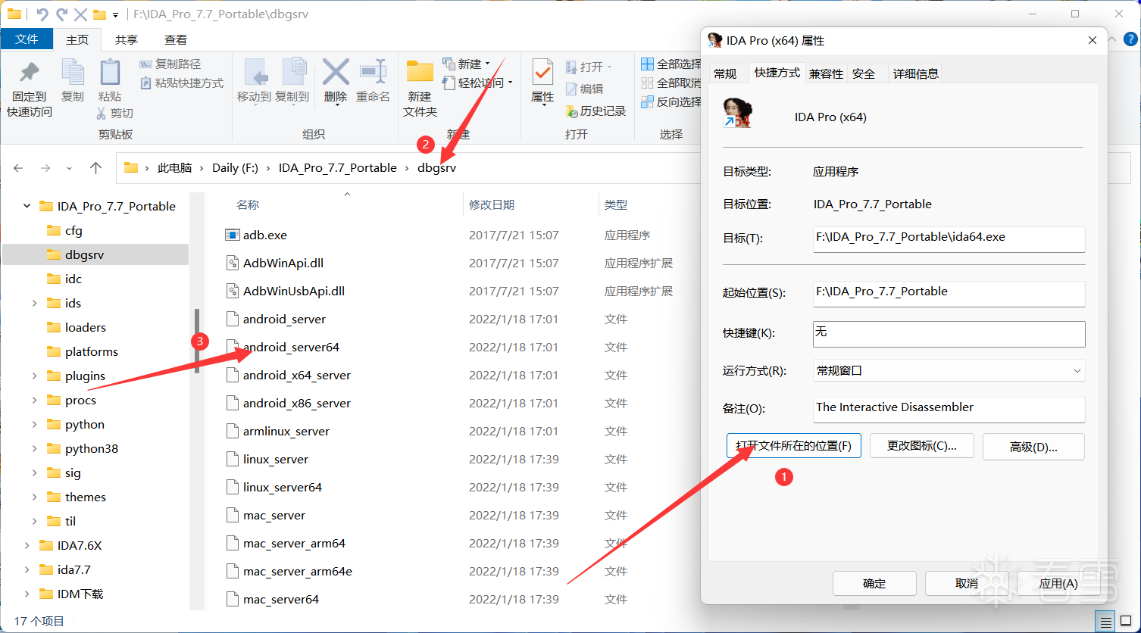This screenshot has width=1141, height=633.
Task: Collapse the IDA_Pro_7.7_Portable tree node
Action: [x=27, y=206]
